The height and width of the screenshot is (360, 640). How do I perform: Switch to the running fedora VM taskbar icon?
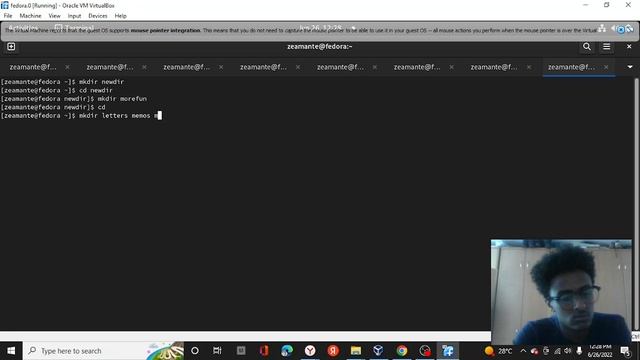(448, 351)
